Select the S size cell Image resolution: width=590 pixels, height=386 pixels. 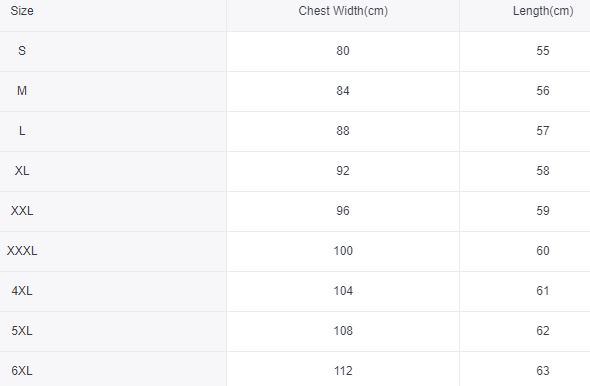coord(22,50)
